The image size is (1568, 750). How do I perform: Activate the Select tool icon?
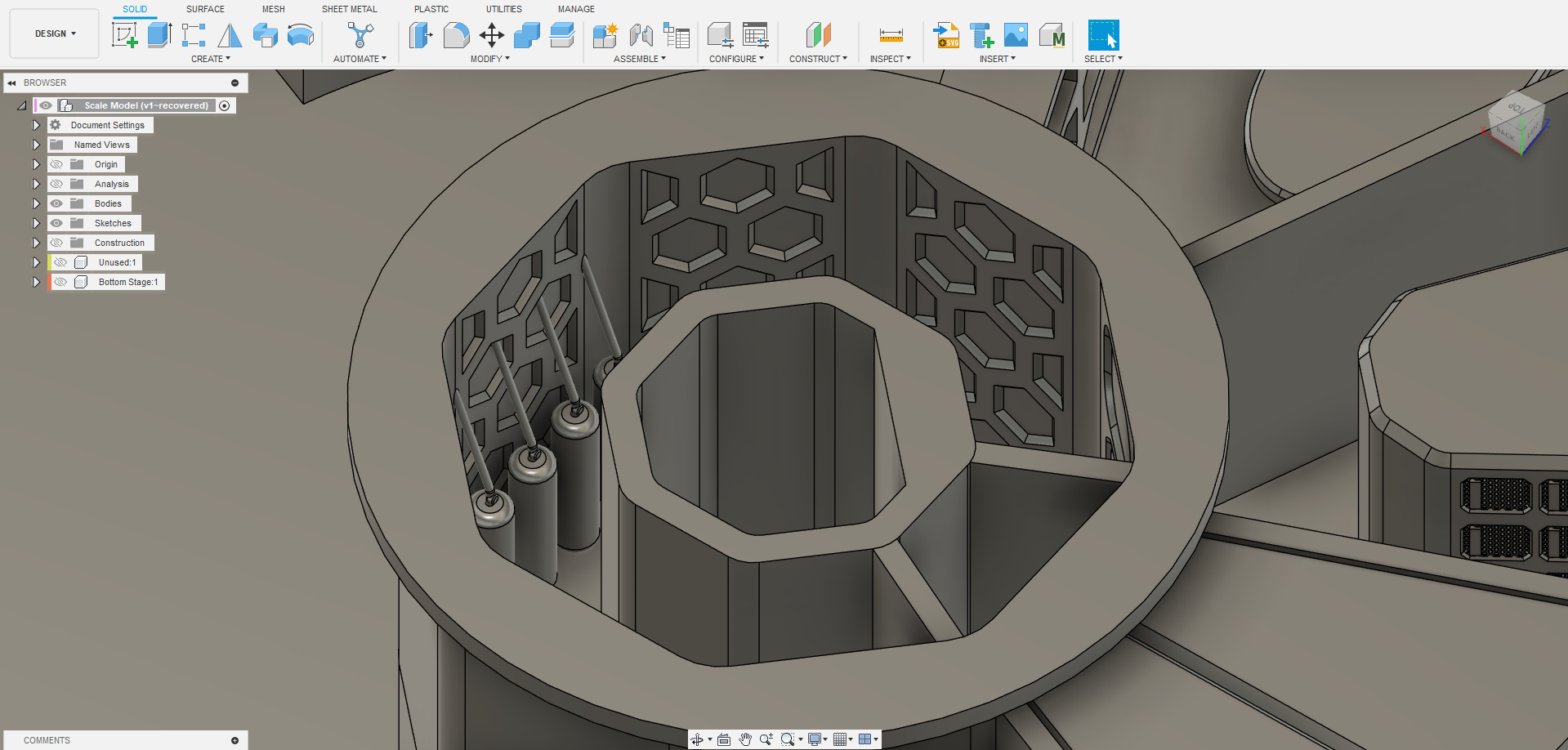click(1103, 35)
